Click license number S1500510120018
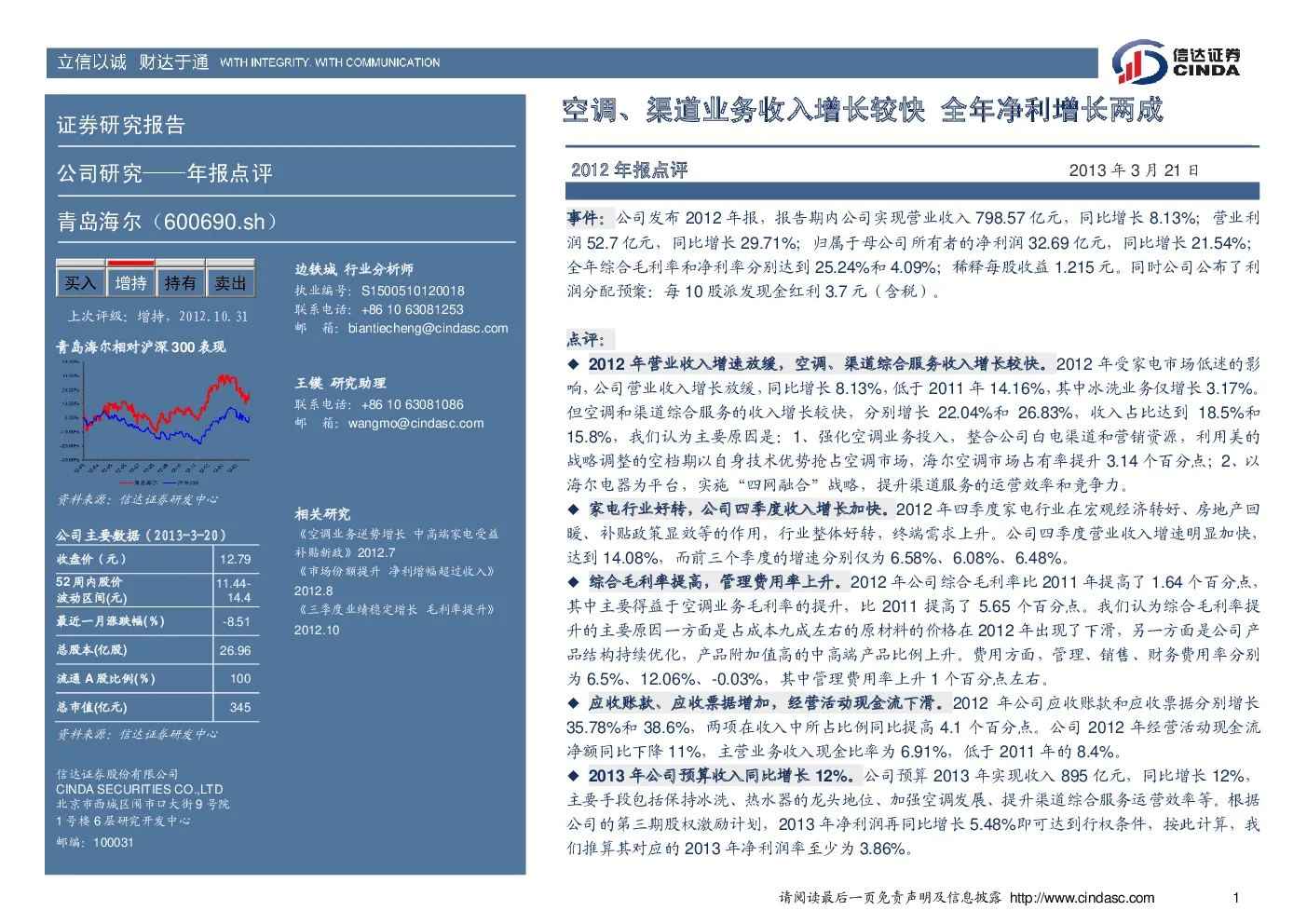This screenshot has width=1307, height=924. click(413, 291)
